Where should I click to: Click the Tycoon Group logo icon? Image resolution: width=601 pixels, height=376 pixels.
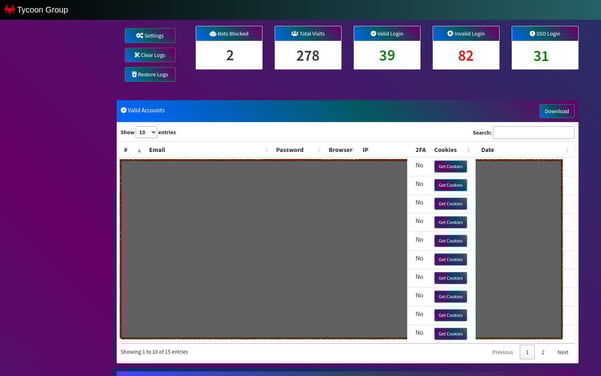coord(9,10)
